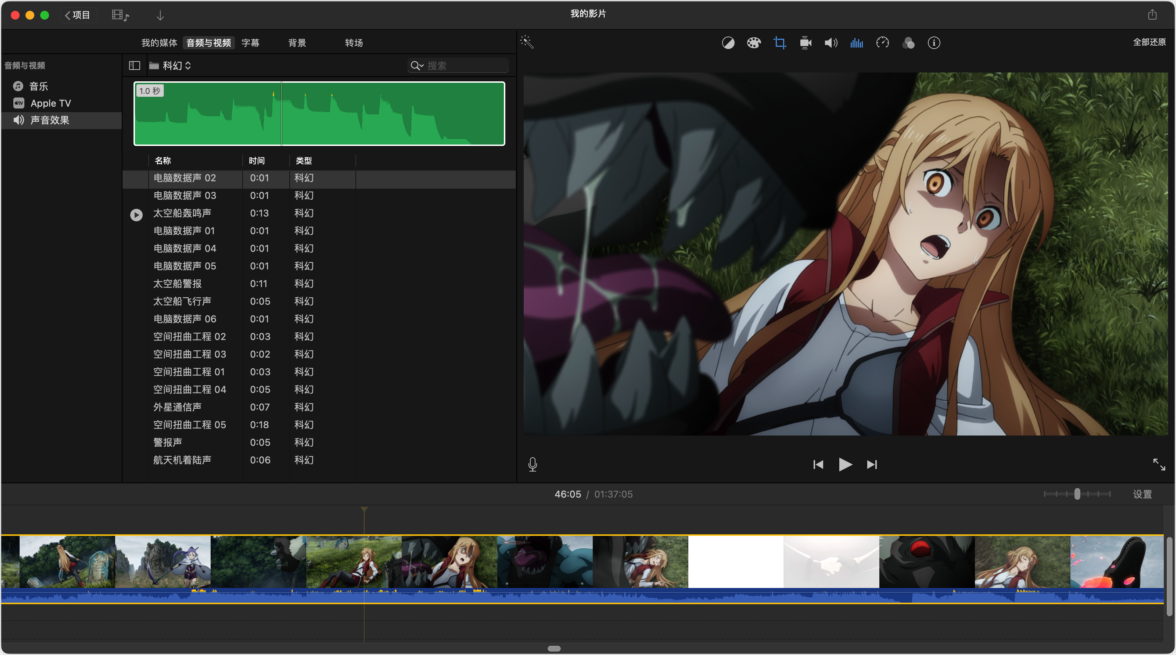
Task: Open the timeline 设置 button
Action: point(1142,494)
